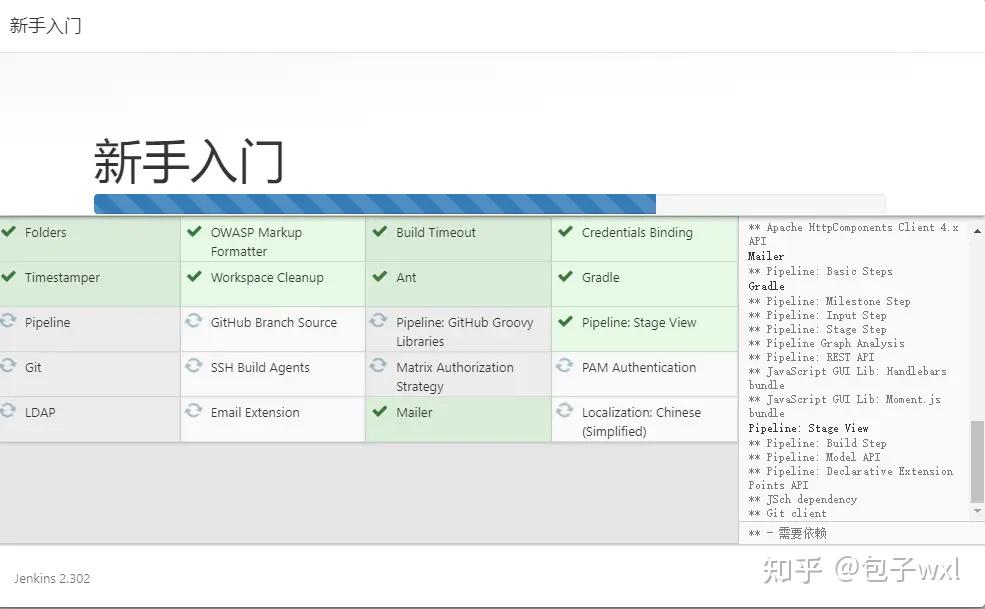985x609 pixels.
Task: Click the spinner next to Email Extension
Action: (x=194, y=412)
